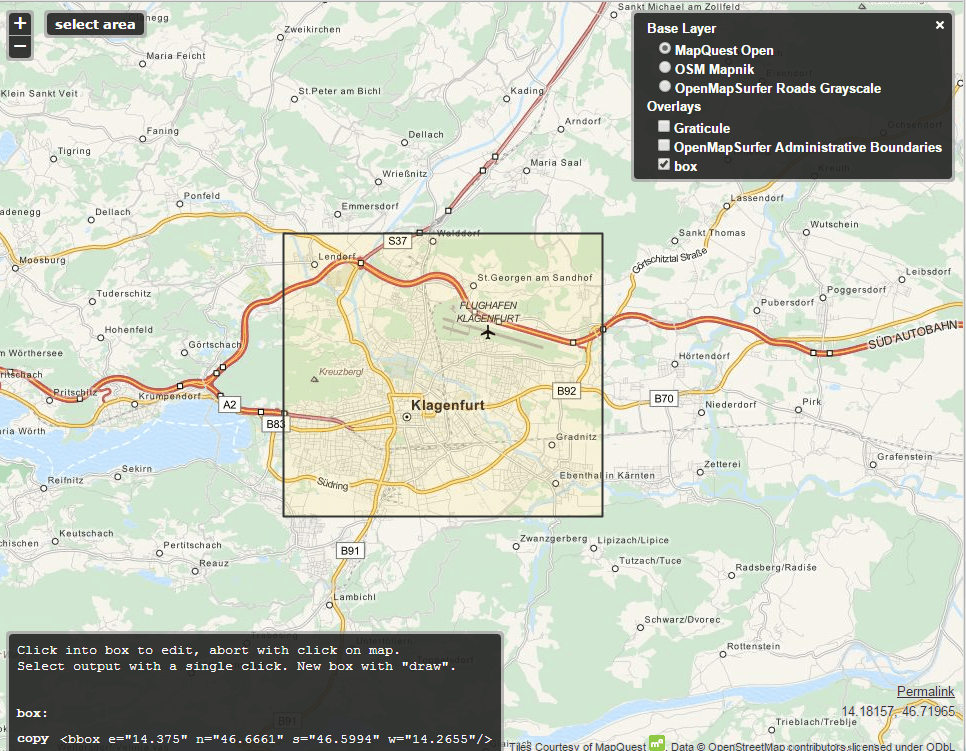This screenshot has height=751, width=966.
Task: Click the Grafenstein town label
Action: point(905,457)
